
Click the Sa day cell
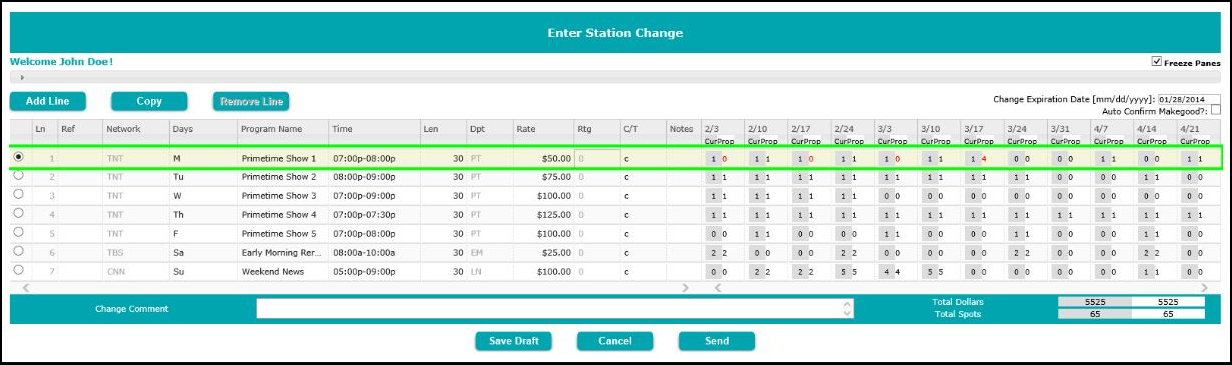[x=177, y=252]
